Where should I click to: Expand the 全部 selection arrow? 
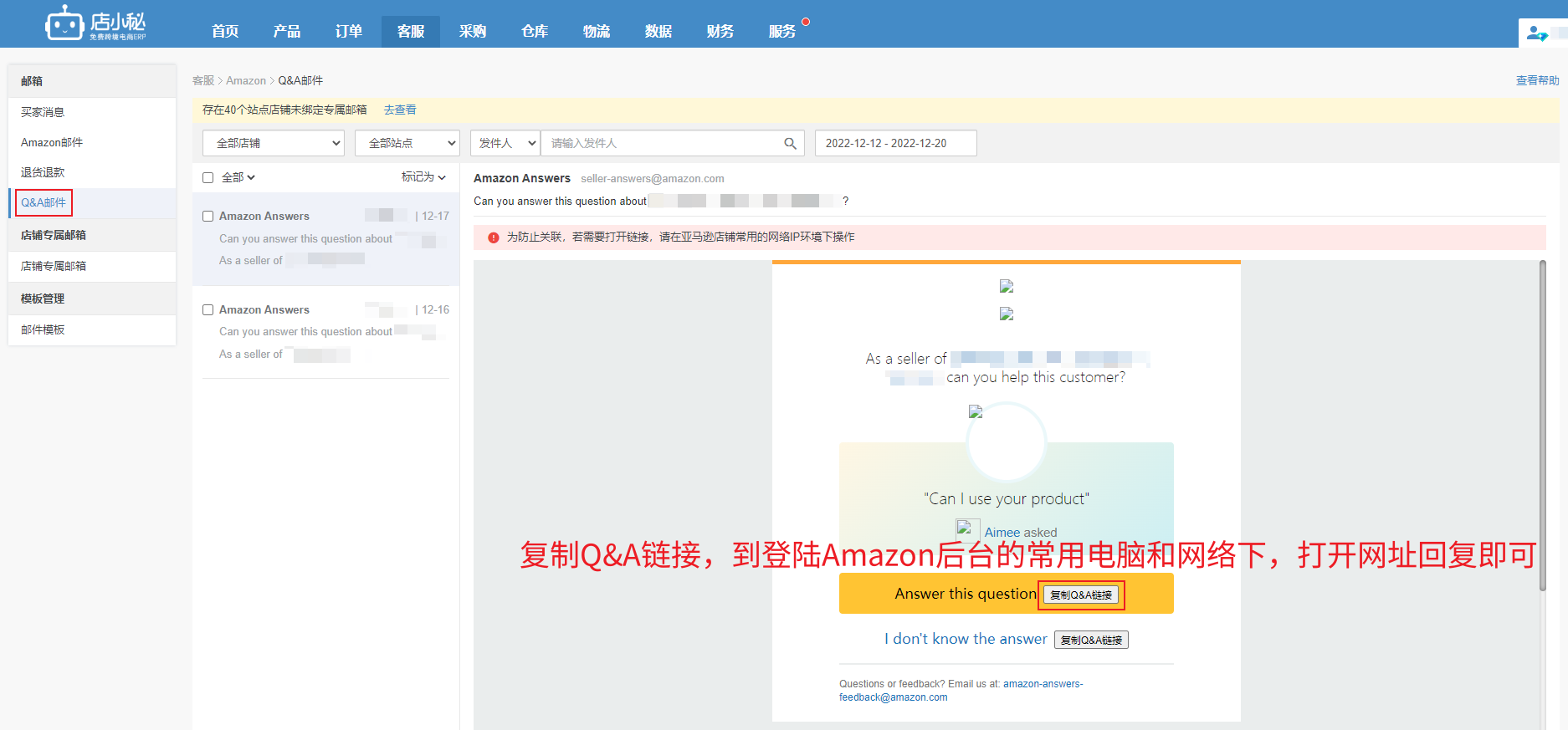click(x=251, y=177)
